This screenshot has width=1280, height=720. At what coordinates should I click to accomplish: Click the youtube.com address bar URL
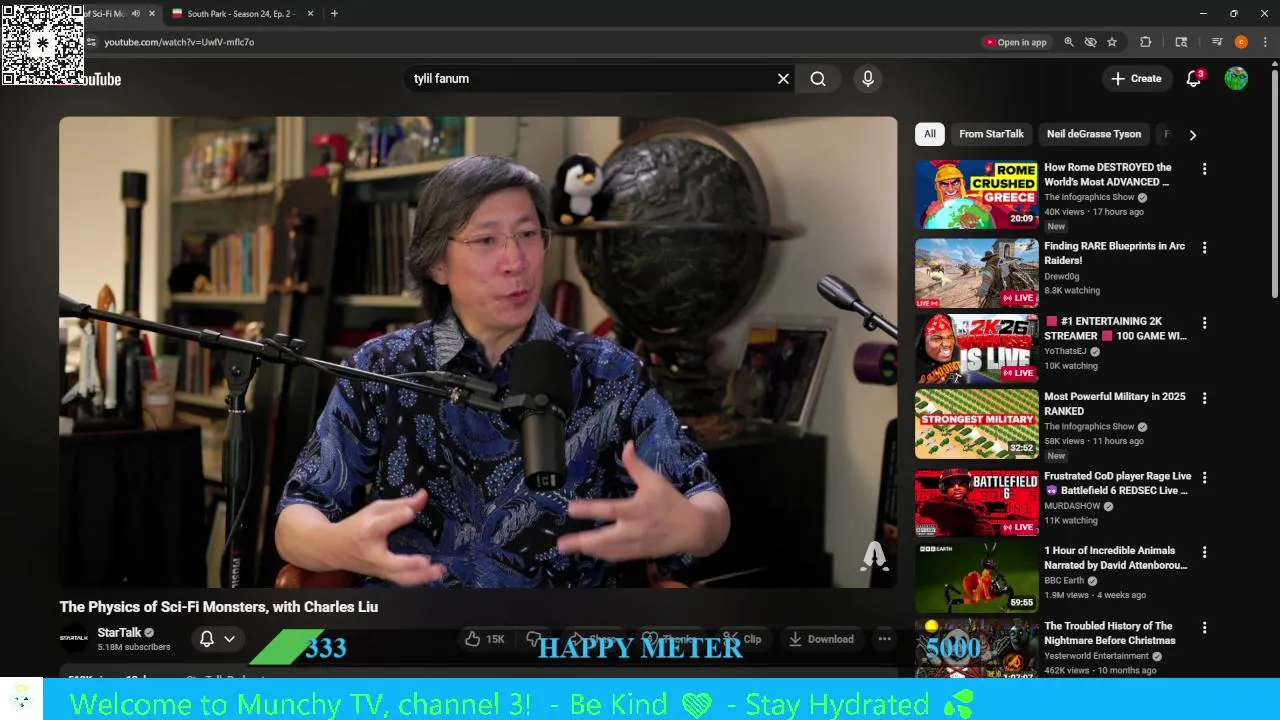pyautogui.click(x=179, y=42)
